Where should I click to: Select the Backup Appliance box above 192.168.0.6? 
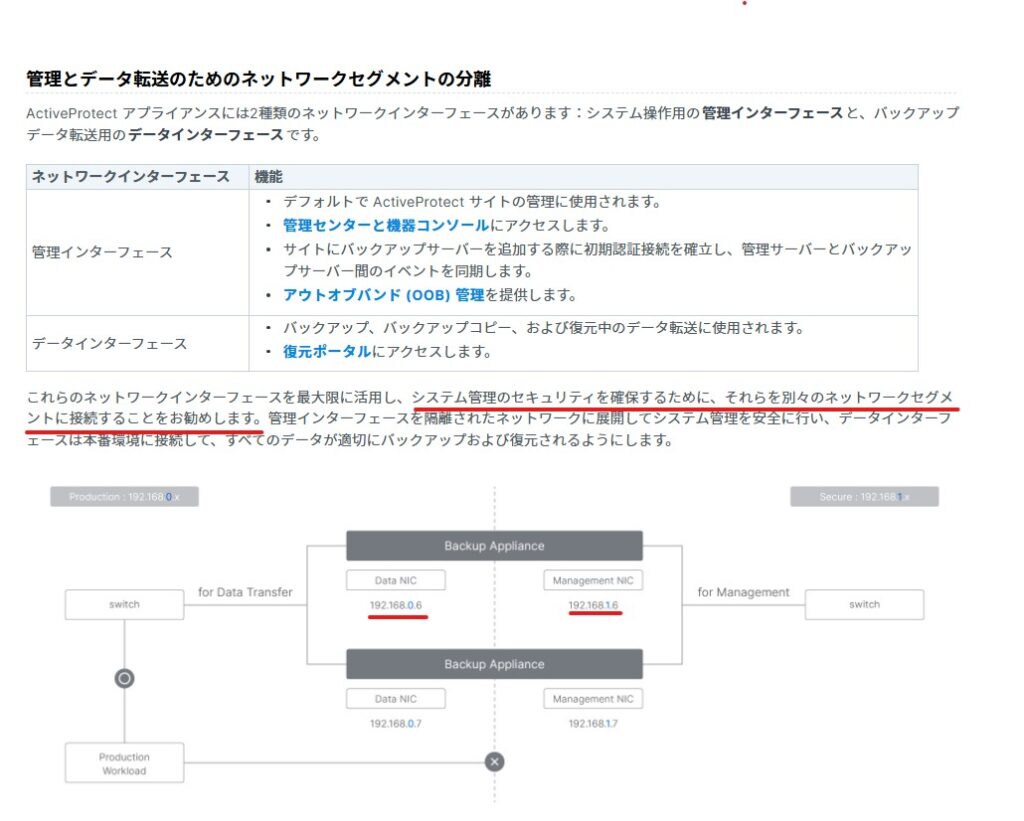(x=494, y=545)
